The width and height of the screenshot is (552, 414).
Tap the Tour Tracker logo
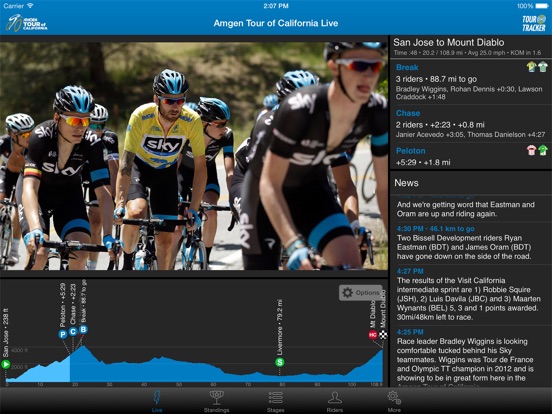(534, 23)
